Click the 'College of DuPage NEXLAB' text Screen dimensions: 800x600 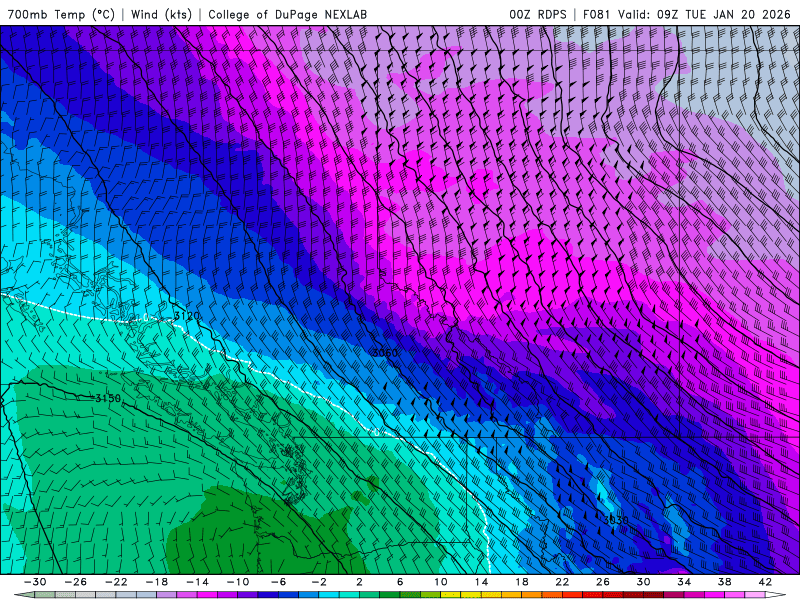(x=287, y=14)
